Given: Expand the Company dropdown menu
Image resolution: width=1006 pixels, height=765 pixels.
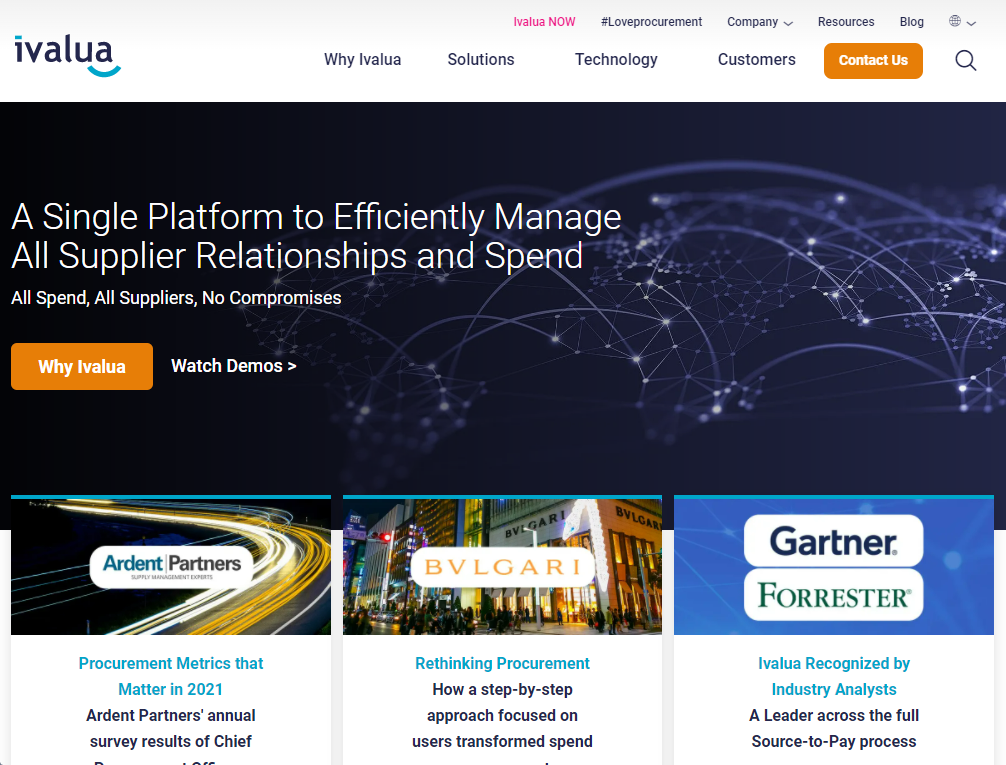Looking at the screenshot, I should click(x=759, y=22).
